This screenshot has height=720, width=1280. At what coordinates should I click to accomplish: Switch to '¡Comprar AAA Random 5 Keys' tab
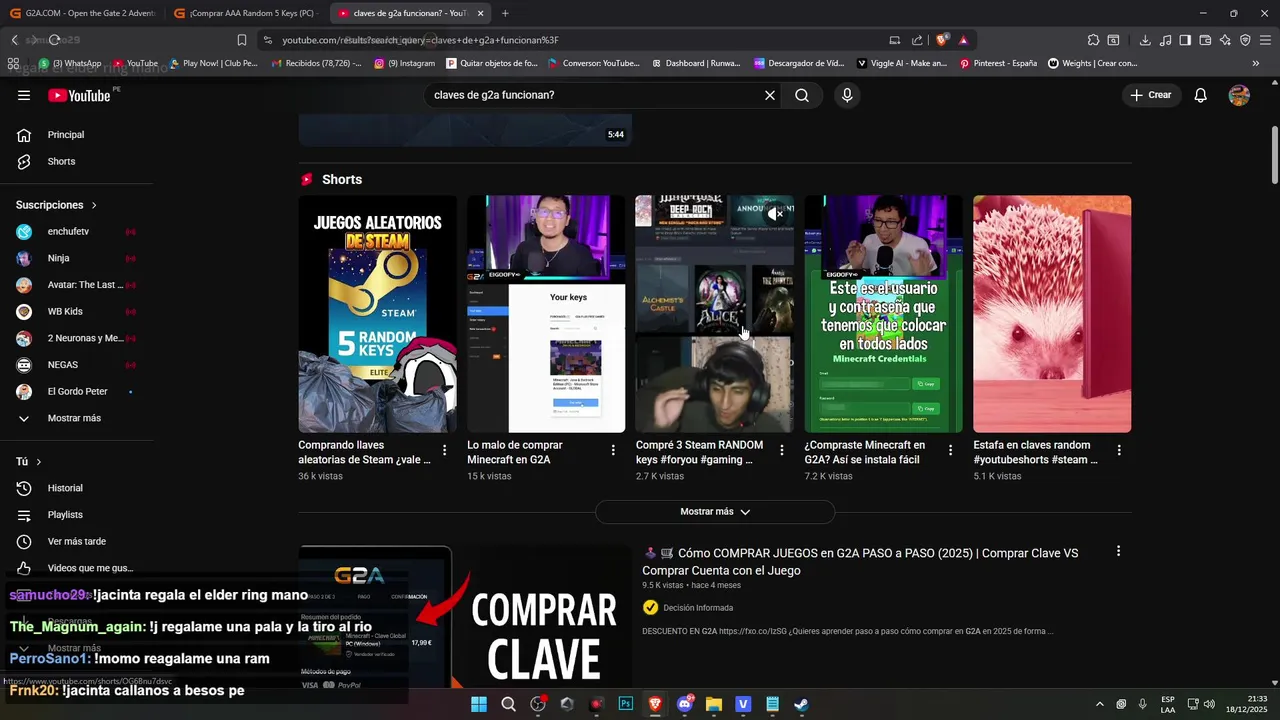[x=247, y=13]
